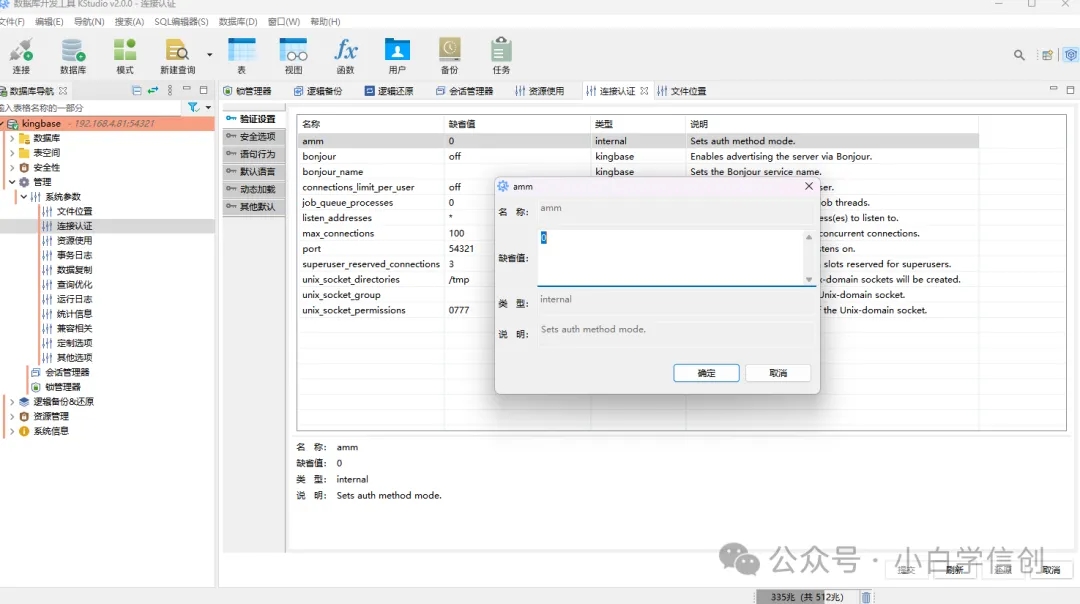The width and height of the screenshot is (1080, 604).
Task: Open the 备份 backup toolbar icon
Action: (449, 56)
